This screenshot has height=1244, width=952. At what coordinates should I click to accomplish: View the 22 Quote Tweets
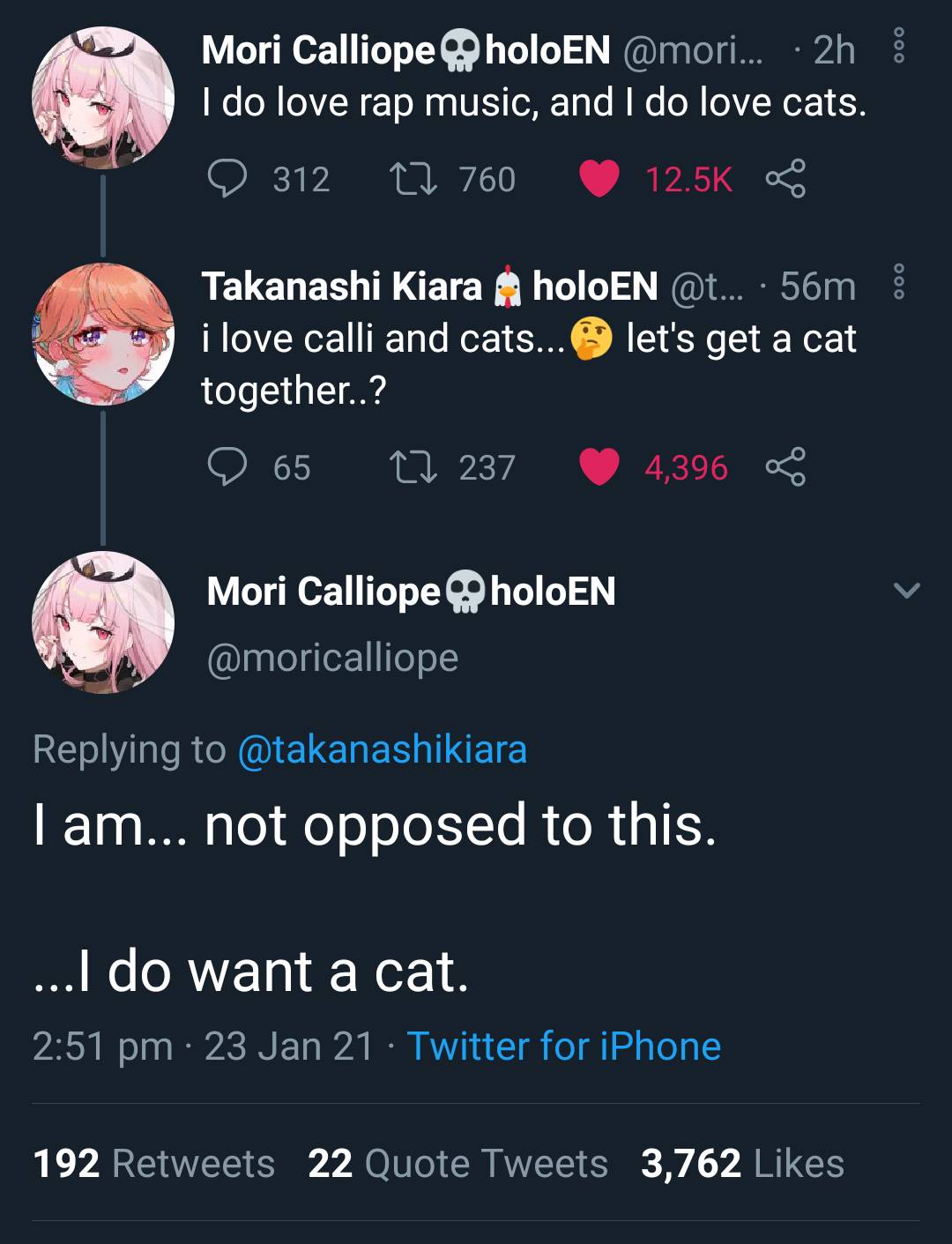coord(457,1164)
